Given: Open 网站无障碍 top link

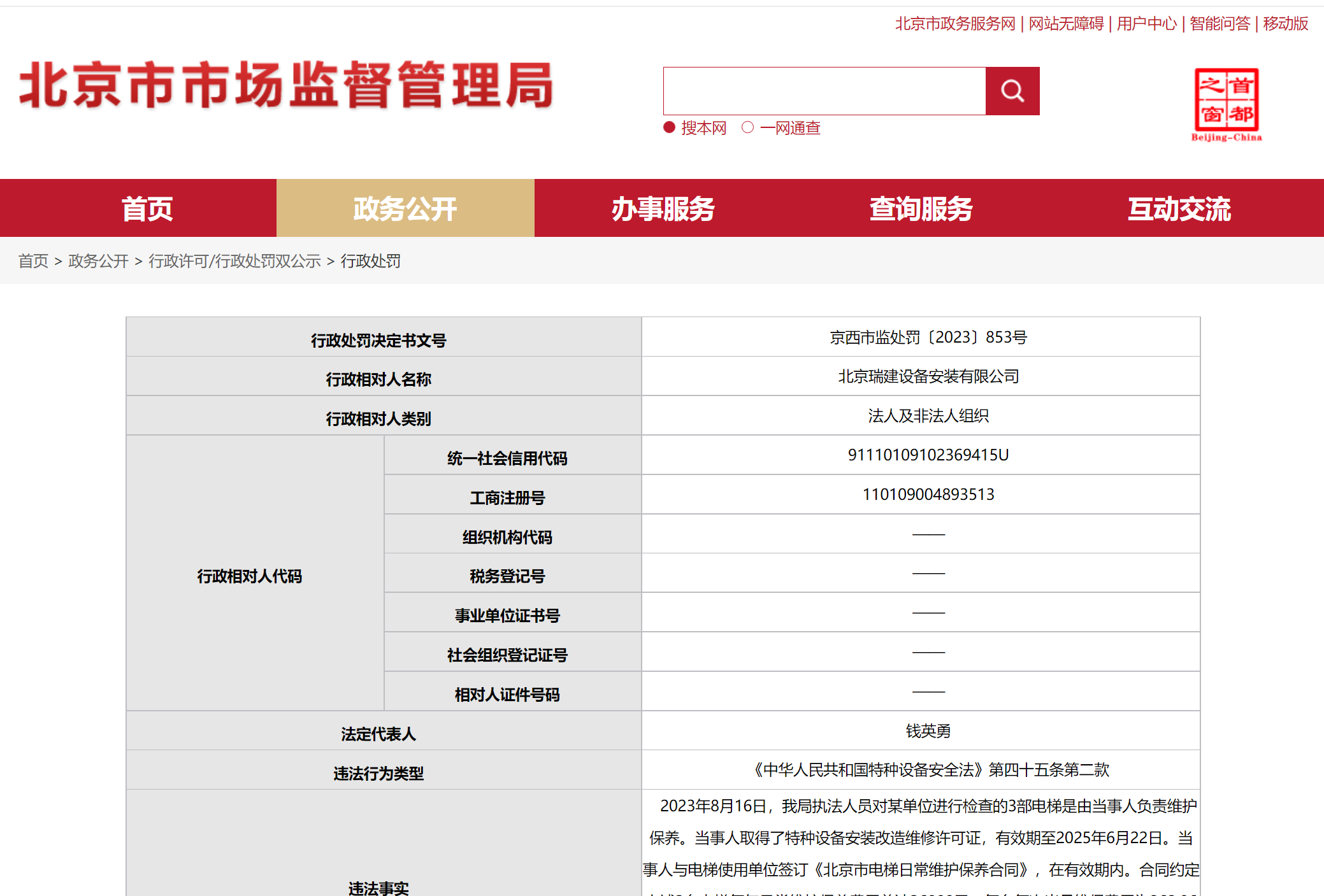Looking at the screenshot, I should [x=1066, y=24].
